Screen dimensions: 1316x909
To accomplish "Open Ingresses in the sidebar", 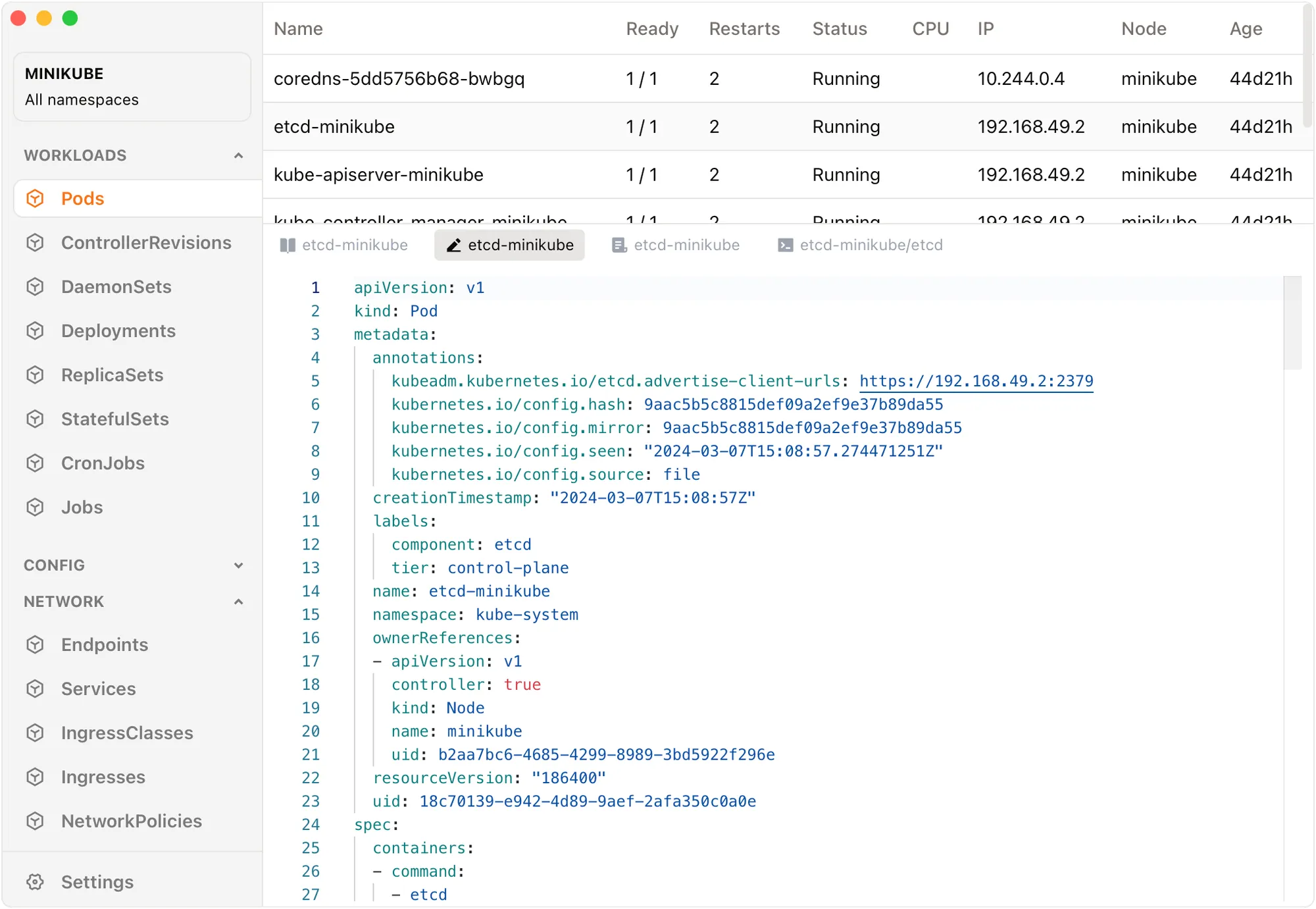I will pyautogui.click(x=138, y=777).
